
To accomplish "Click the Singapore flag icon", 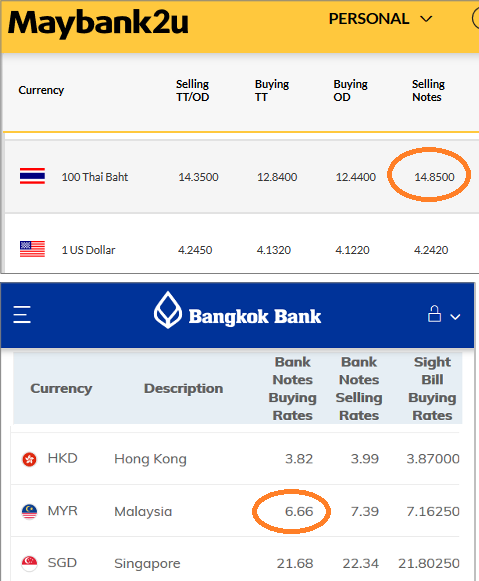I will [29, 563].
